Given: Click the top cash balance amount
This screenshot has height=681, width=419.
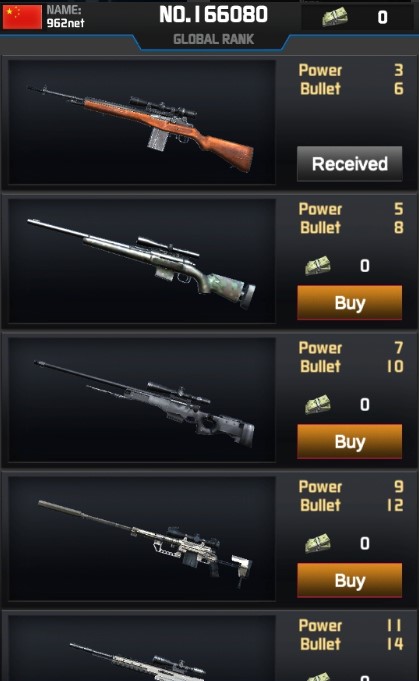Looking at the screenshot, I should (382, 17).
